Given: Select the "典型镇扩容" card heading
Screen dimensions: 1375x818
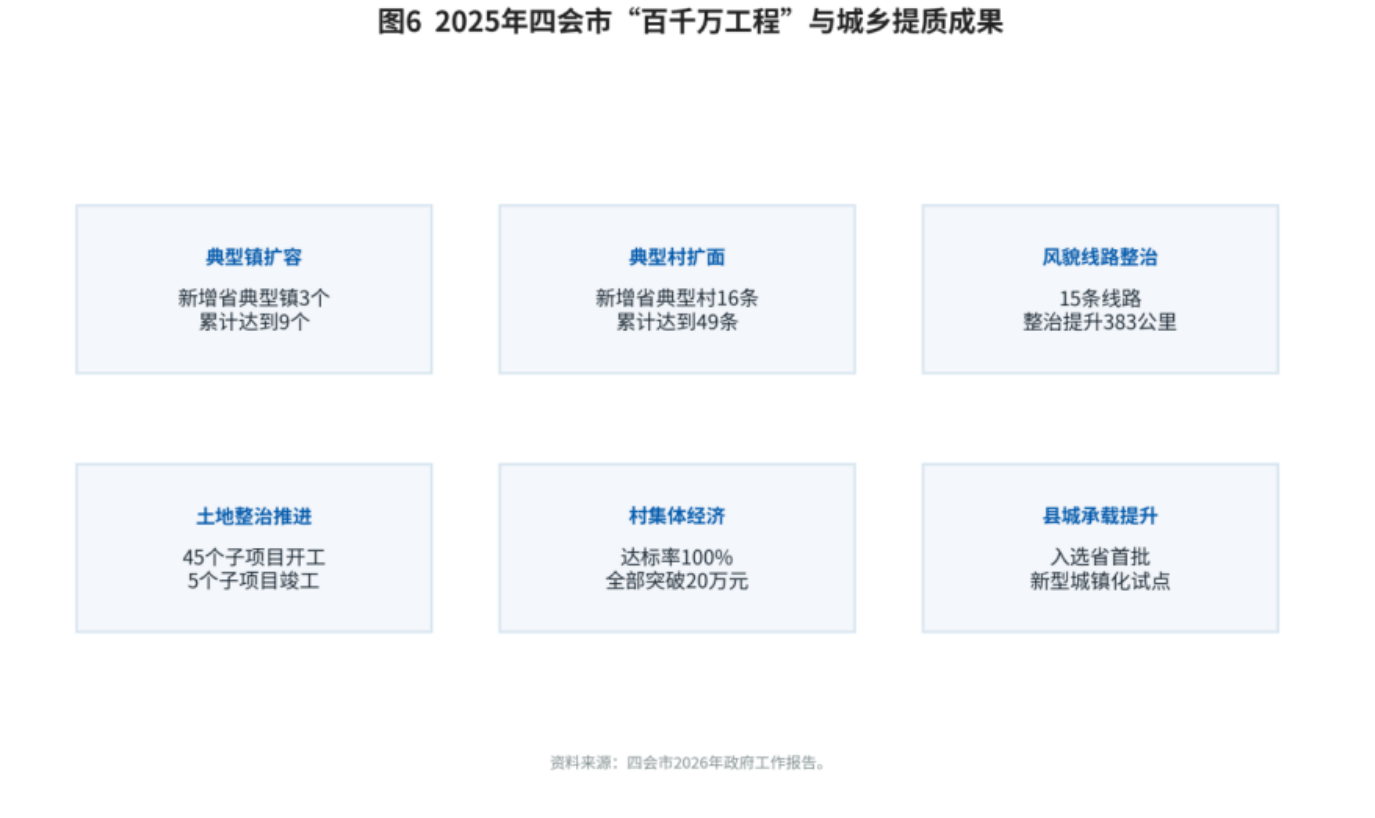Looking at the screenshot, I should (254, 258).
